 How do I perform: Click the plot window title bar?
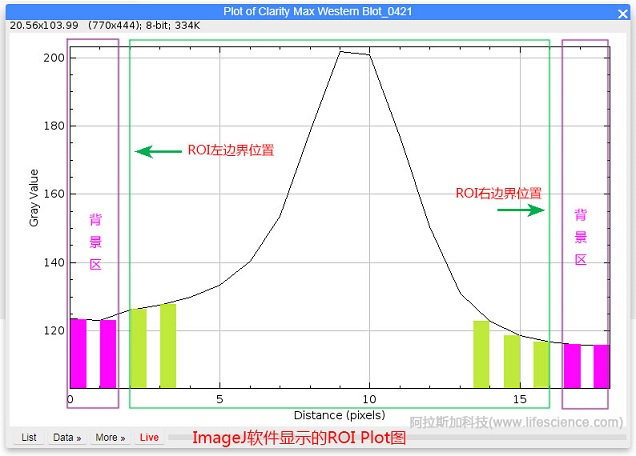[x=318, y=10]
